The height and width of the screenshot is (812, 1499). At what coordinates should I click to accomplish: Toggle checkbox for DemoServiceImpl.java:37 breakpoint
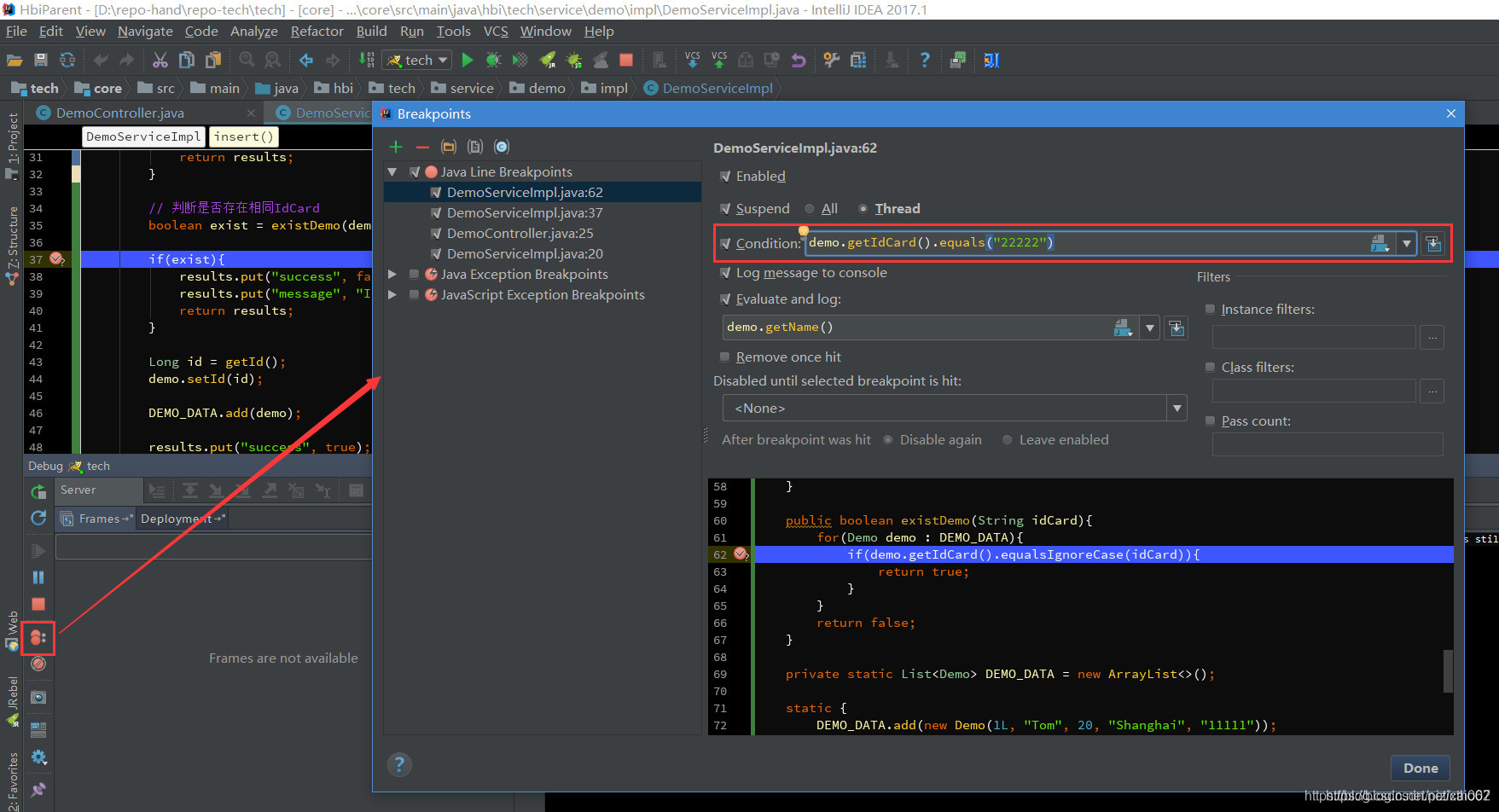[x=436, y=213]
